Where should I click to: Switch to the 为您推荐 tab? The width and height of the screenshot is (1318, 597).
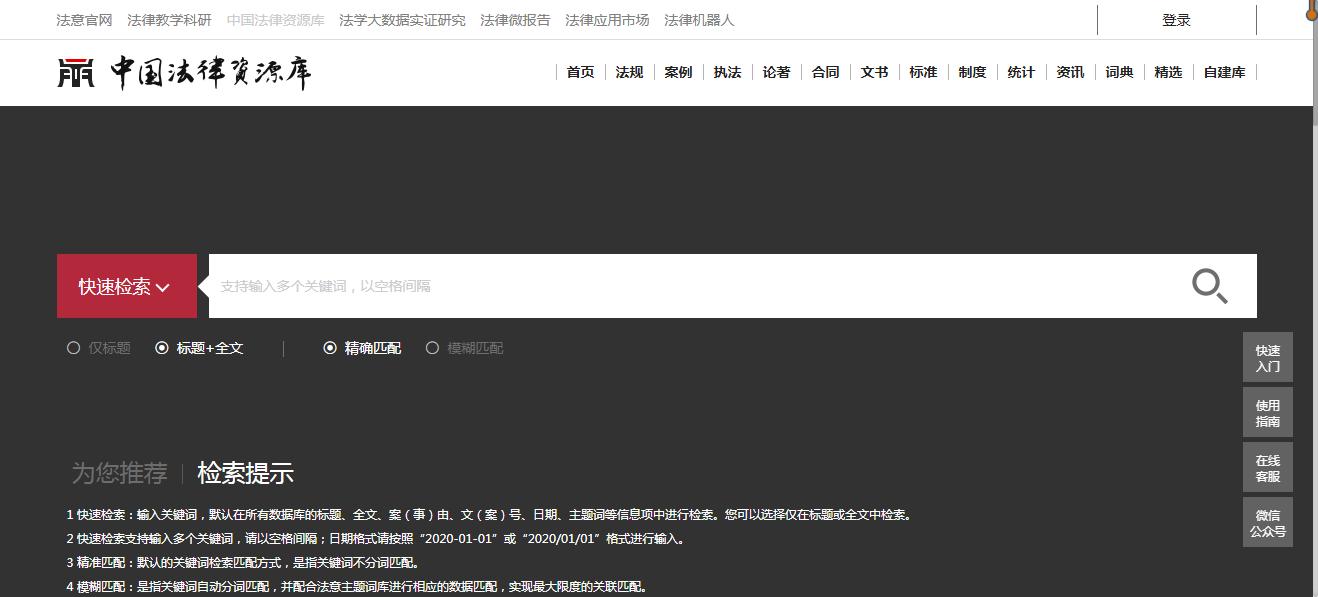tap(119, 473)
